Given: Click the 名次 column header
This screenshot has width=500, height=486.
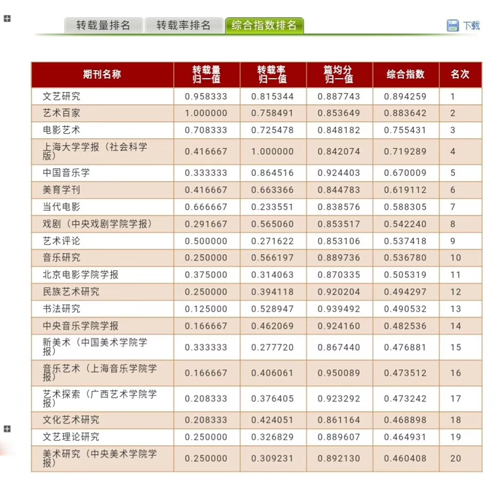Looking at the screenshot, I should click(x=460, y=74).
